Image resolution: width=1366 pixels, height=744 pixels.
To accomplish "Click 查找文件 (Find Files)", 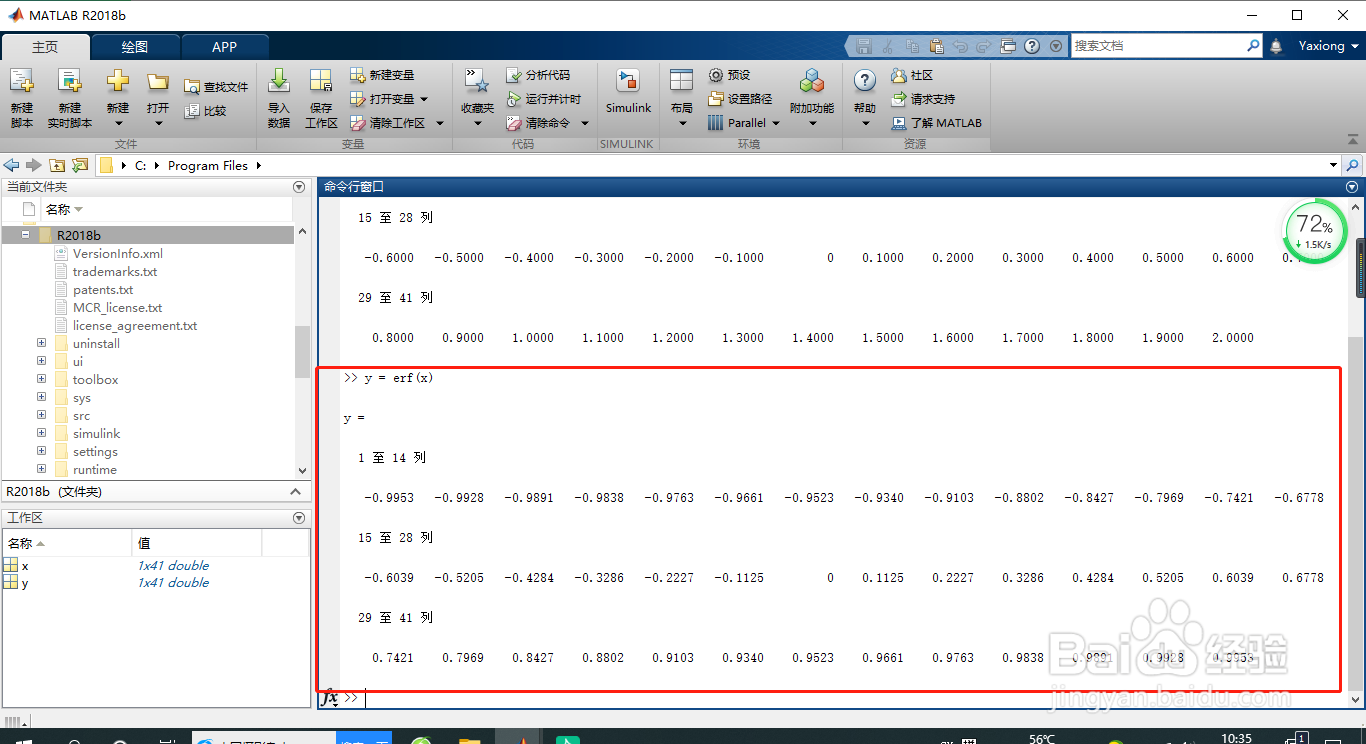I will (x=216, y=87).
